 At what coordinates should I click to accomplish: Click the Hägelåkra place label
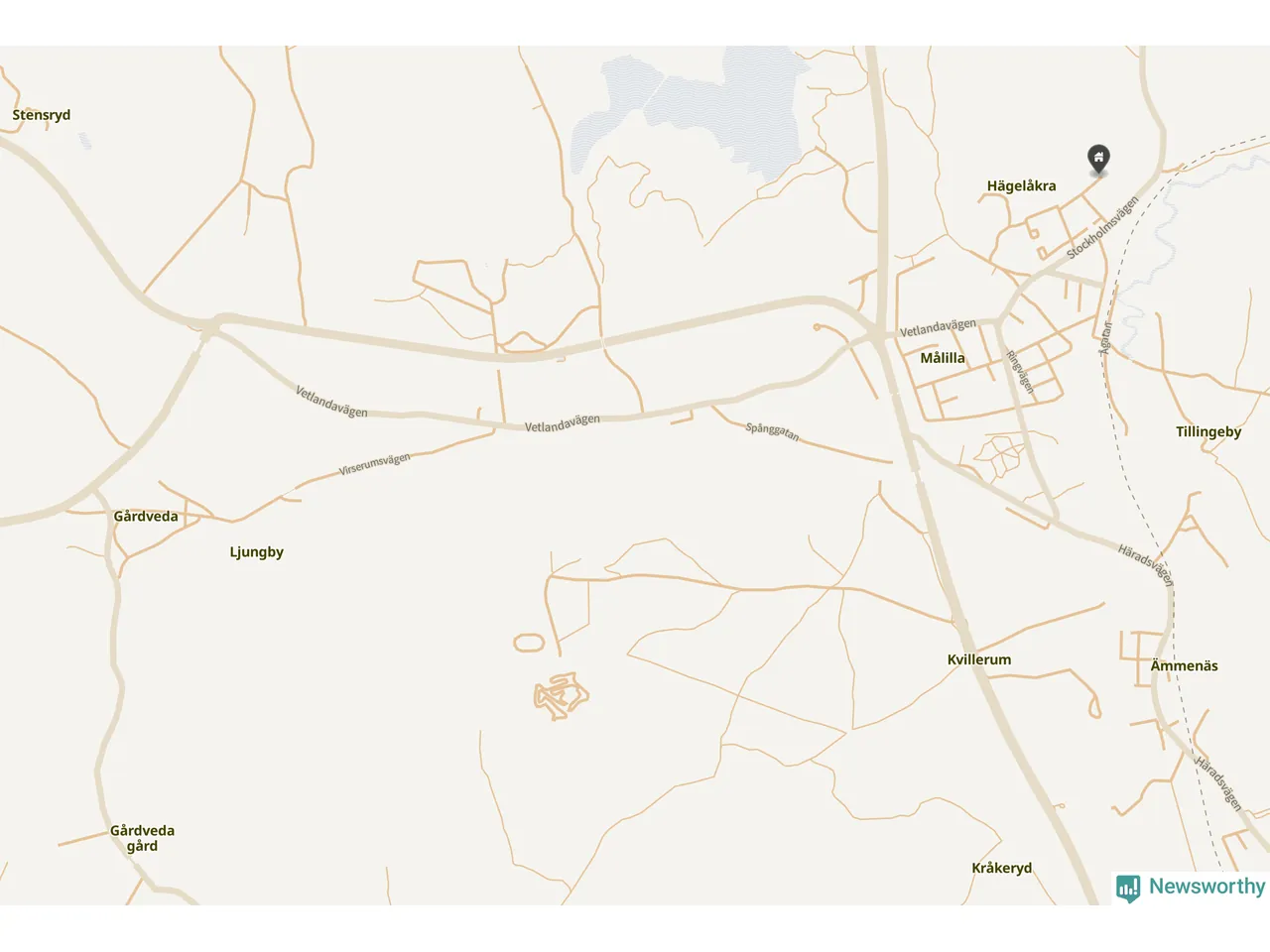click(1021, 185)
